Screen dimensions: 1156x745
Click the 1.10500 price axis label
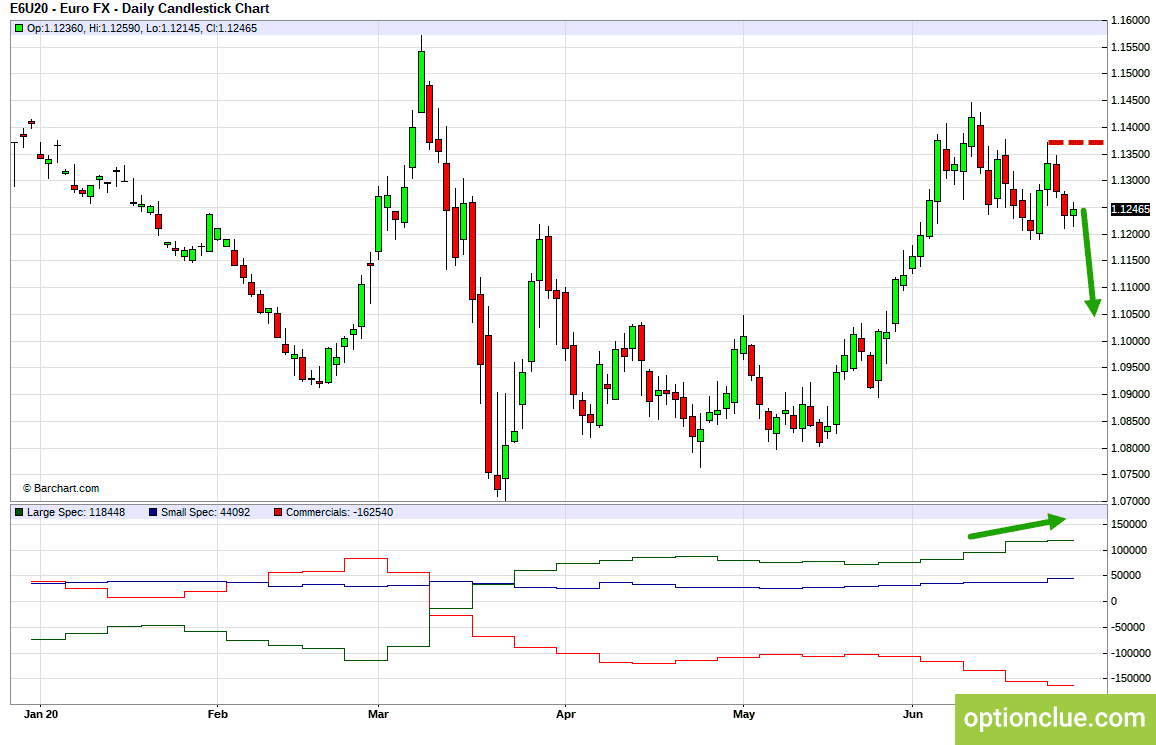pyautogui.click(x=1130, y=315)
